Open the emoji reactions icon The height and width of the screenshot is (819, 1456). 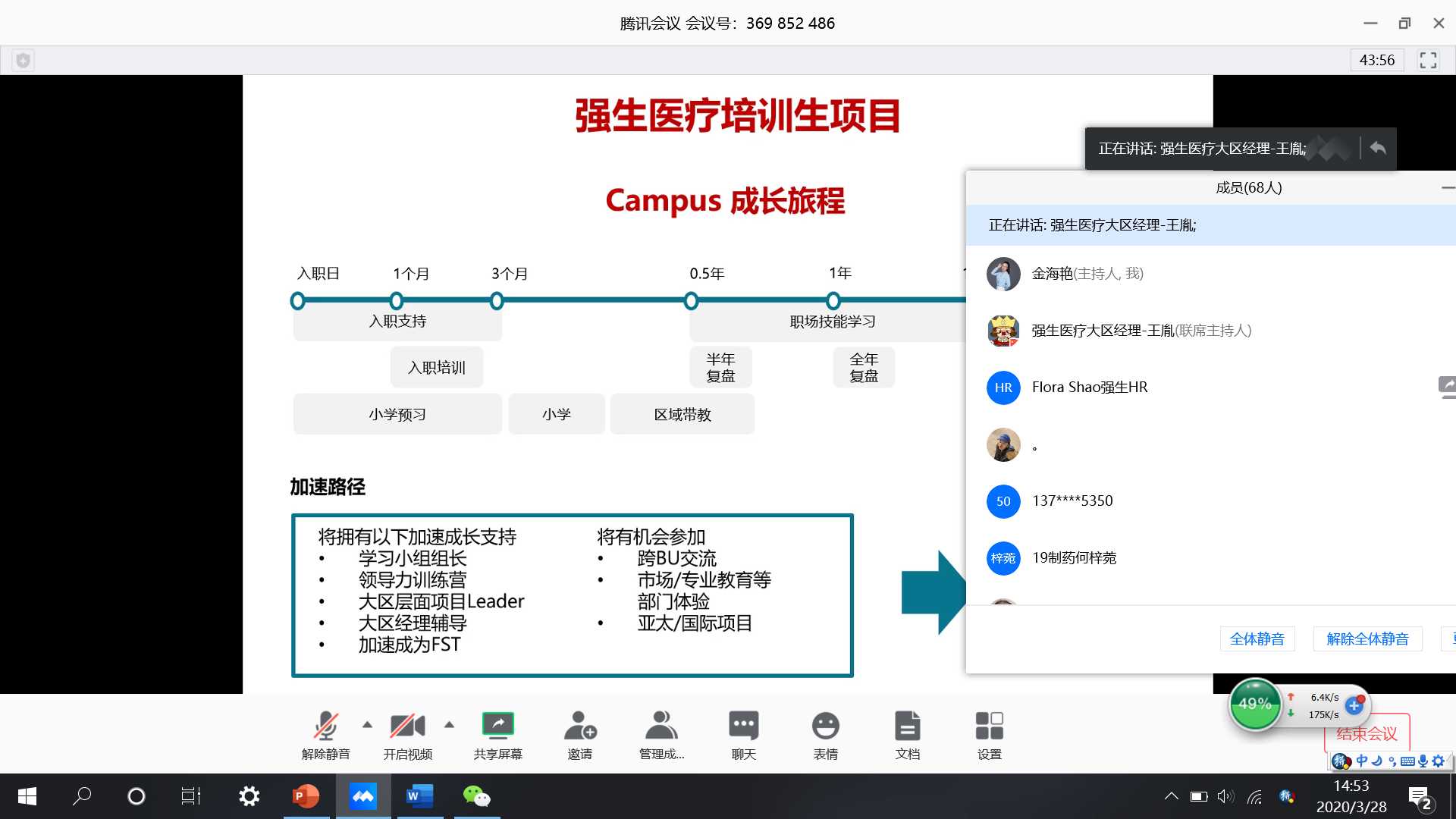(x=825, y=726)
